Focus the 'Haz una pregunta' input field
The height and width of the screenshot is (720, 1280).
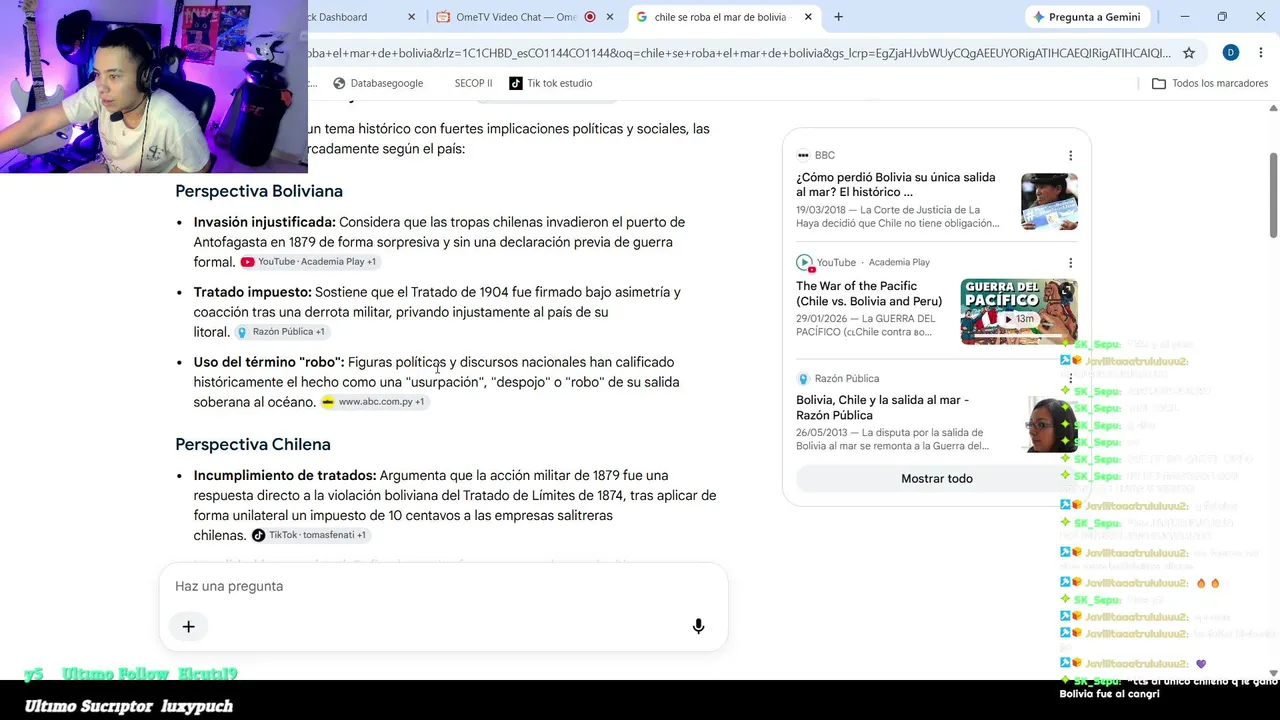coord(443,586)
